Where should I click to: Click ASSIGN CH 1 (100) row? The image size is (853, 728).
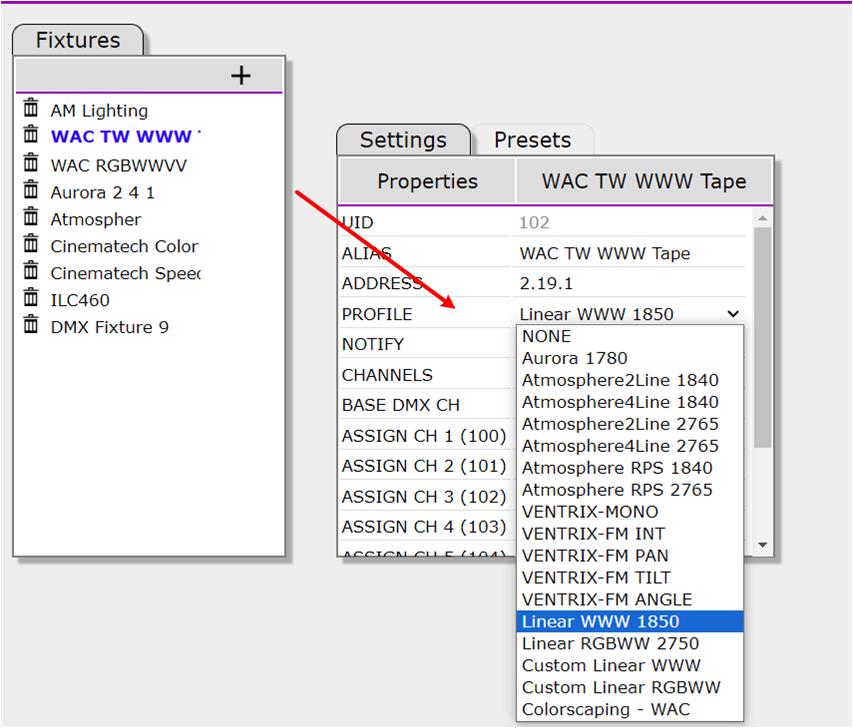[424, 436]
